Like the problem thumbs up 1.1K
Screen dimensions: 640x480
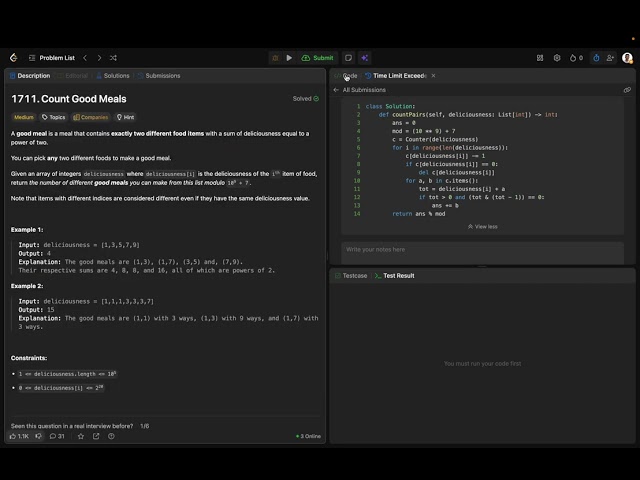[19, 436]
